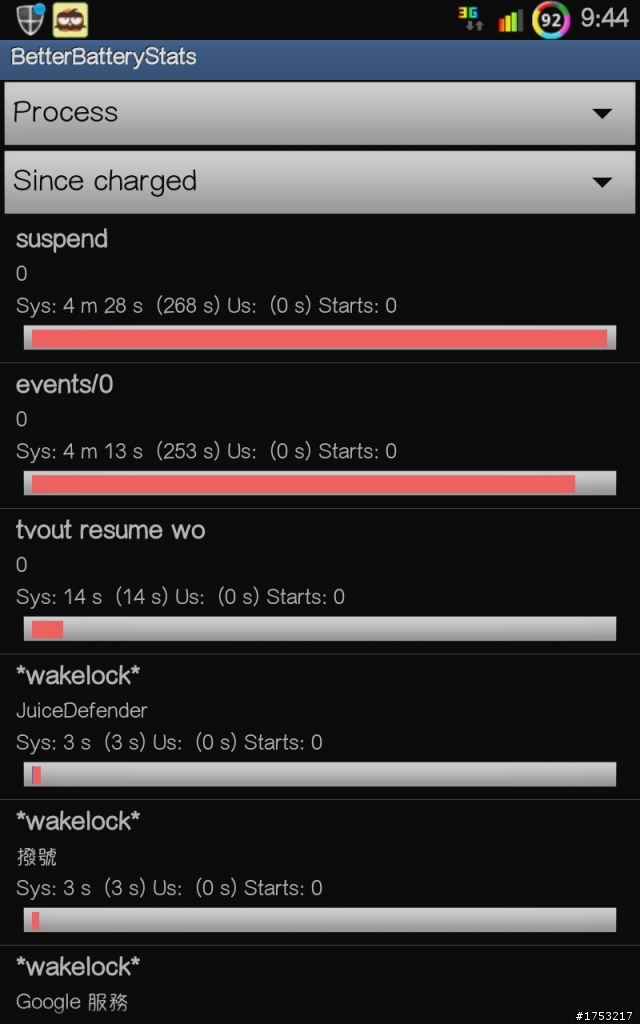Select the suspend process entry
This screenshot has height=1024, width=640.
[320, 289]
